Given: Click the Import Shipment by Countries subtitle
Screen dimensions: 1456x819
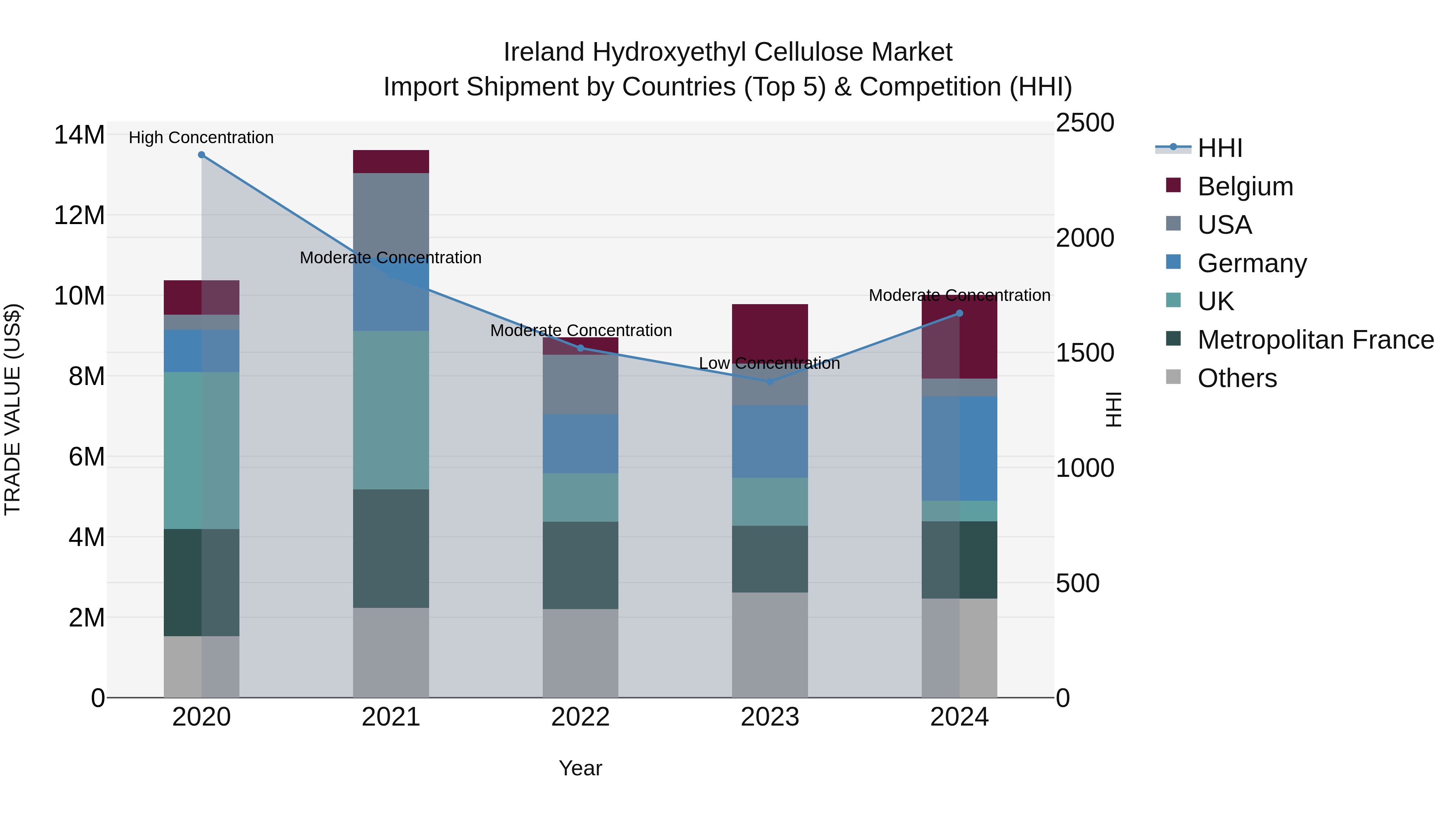Looking at the screenshot, I should 728,87.
